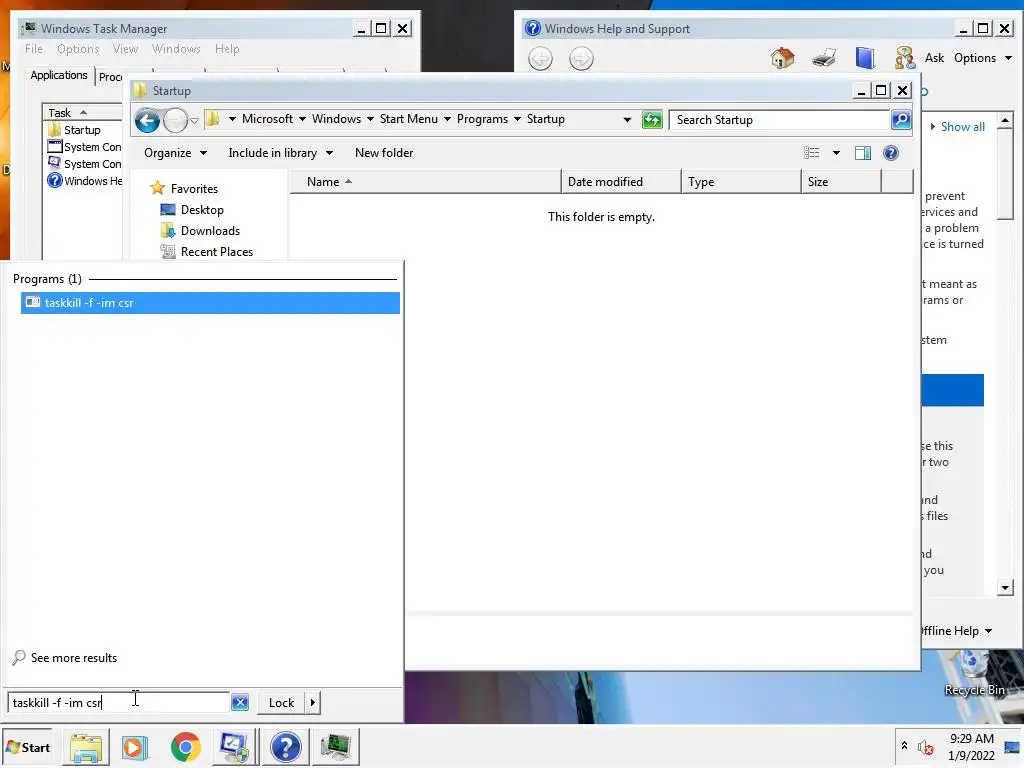The image size is (1024, 768).
Task: Go back in the Startup explorer window
Action: 148,120
